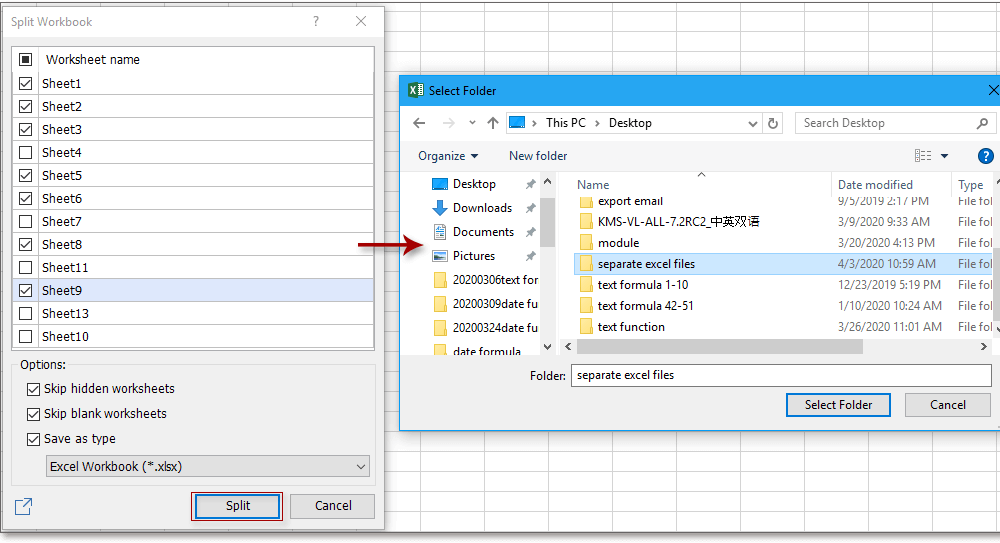Screen dimensions: 1000x543
Task: Expand the address bar history dropdown
Action: pos(753,124)
